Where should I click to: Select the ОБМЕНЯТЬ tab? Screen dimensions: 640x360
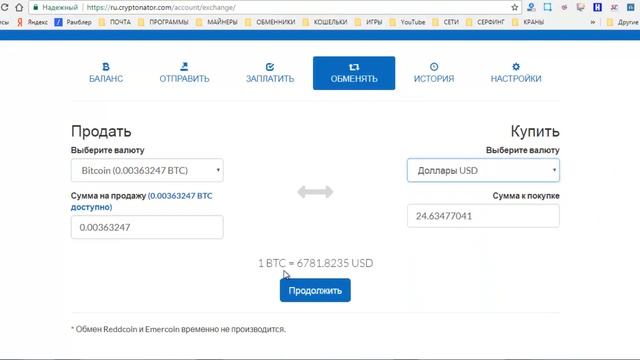[x=354, y=73]
